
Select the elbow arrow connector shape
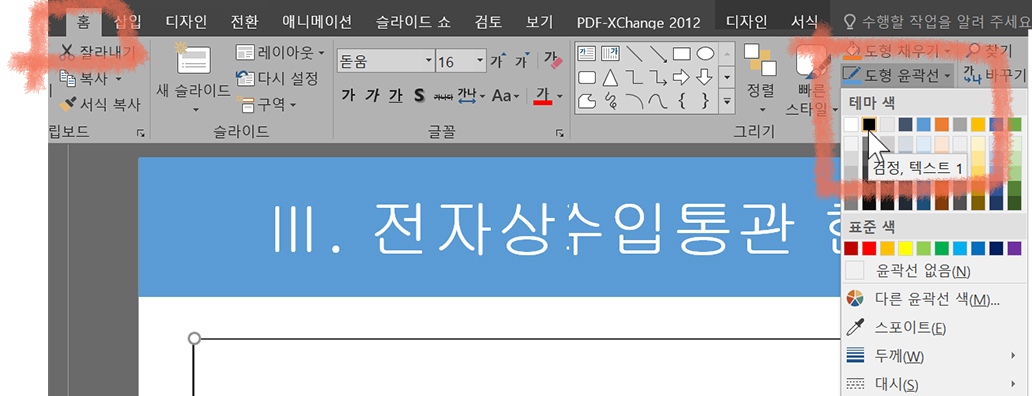click(x=658, y=78)
